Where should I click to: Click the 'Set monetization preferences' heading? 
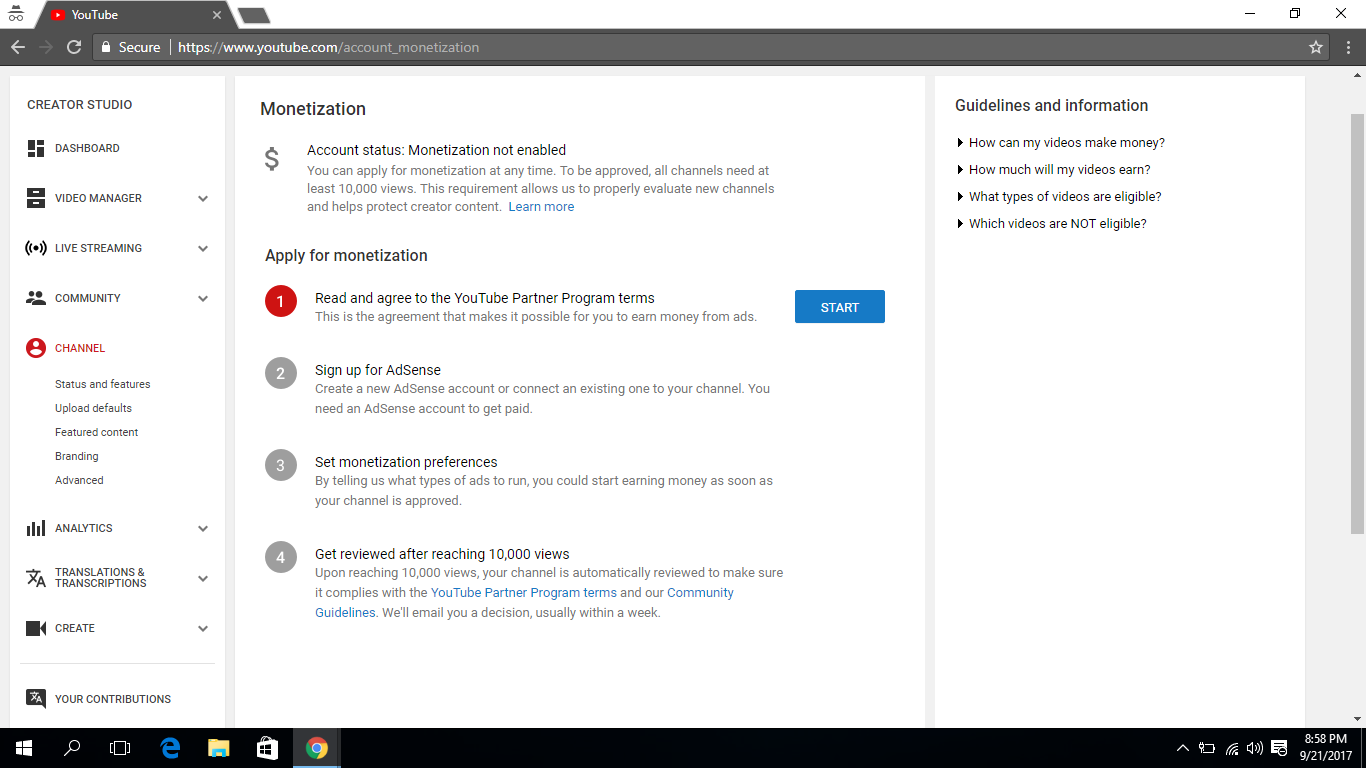[406, 462]
